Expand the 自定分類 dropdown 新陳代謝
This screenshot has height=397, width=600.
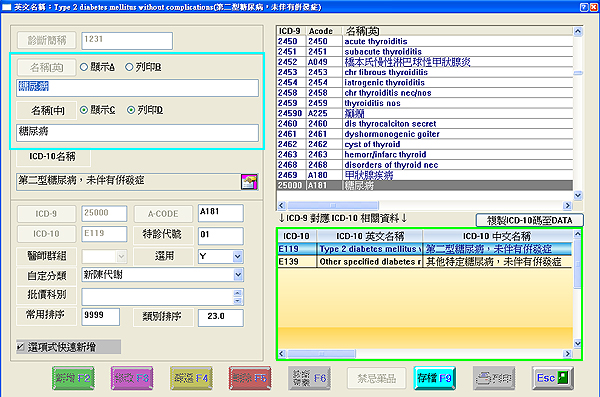point(238,274)
